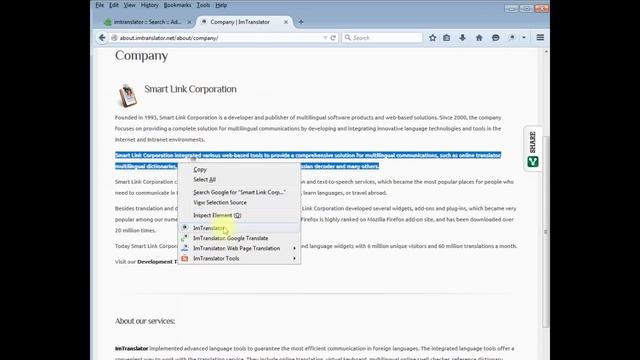Click the About our services heading
The height and width of the screenshot is (360, 640).
point(145,321)
